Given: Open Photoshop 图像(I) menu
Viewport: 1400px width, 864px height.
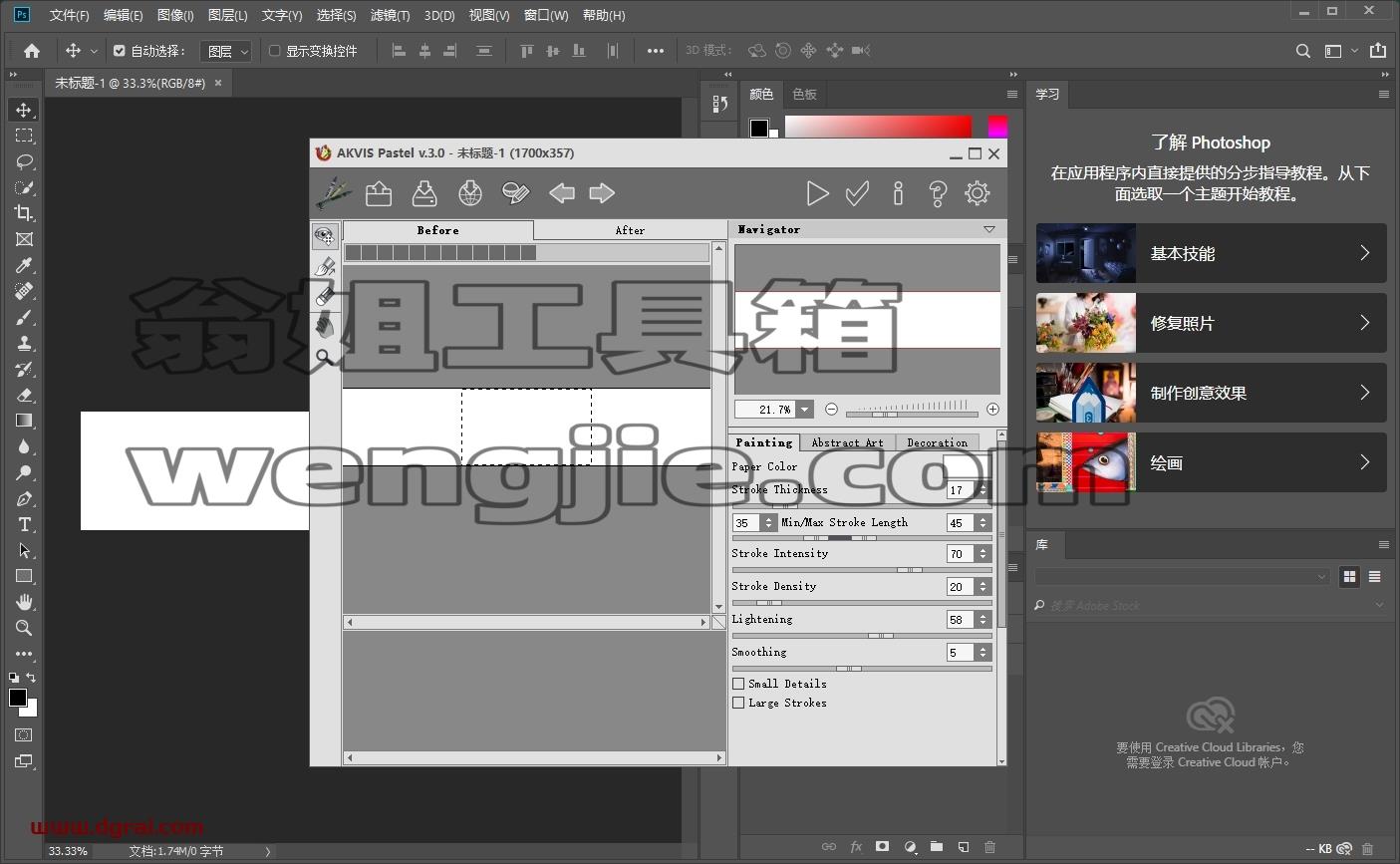Looking at the screenshot, I should pos(175,15).
